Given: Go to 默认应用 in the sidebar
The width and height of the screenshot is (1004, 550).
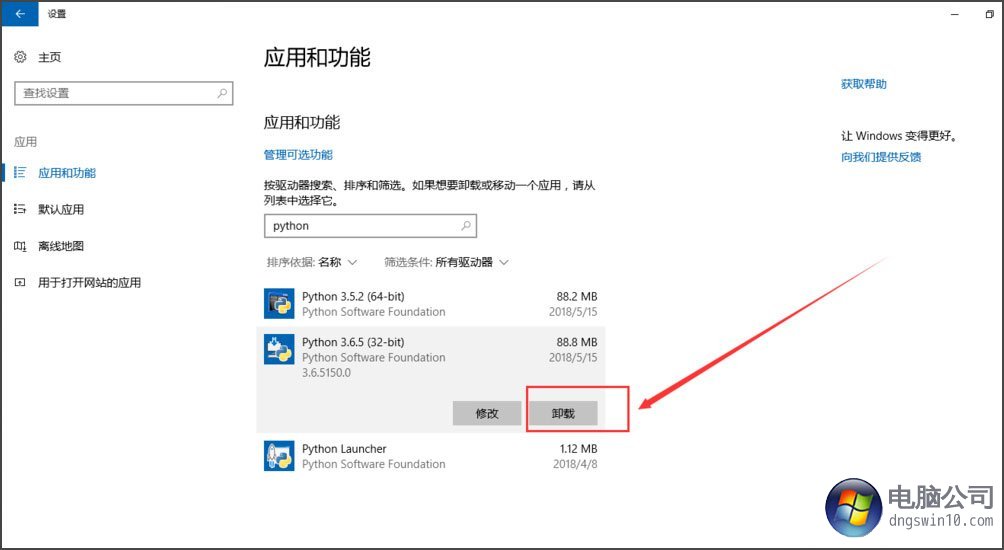Looking at the screenshot, I should (x=61, y=209).
